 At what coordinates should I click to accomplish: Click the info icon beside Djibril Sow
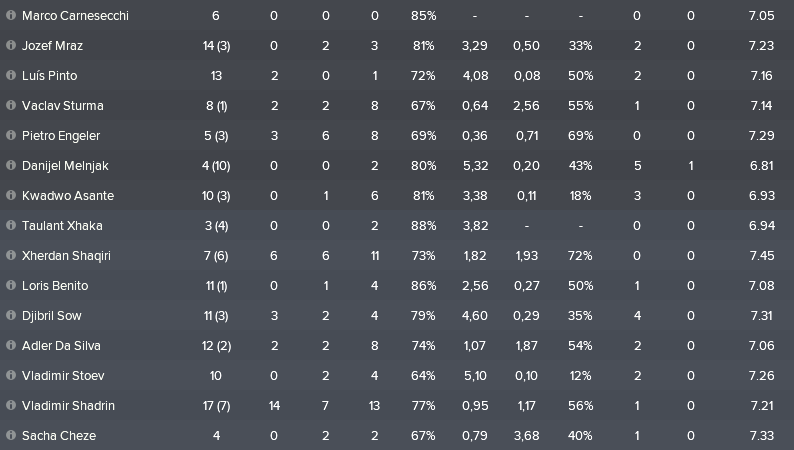click(11, 315)
